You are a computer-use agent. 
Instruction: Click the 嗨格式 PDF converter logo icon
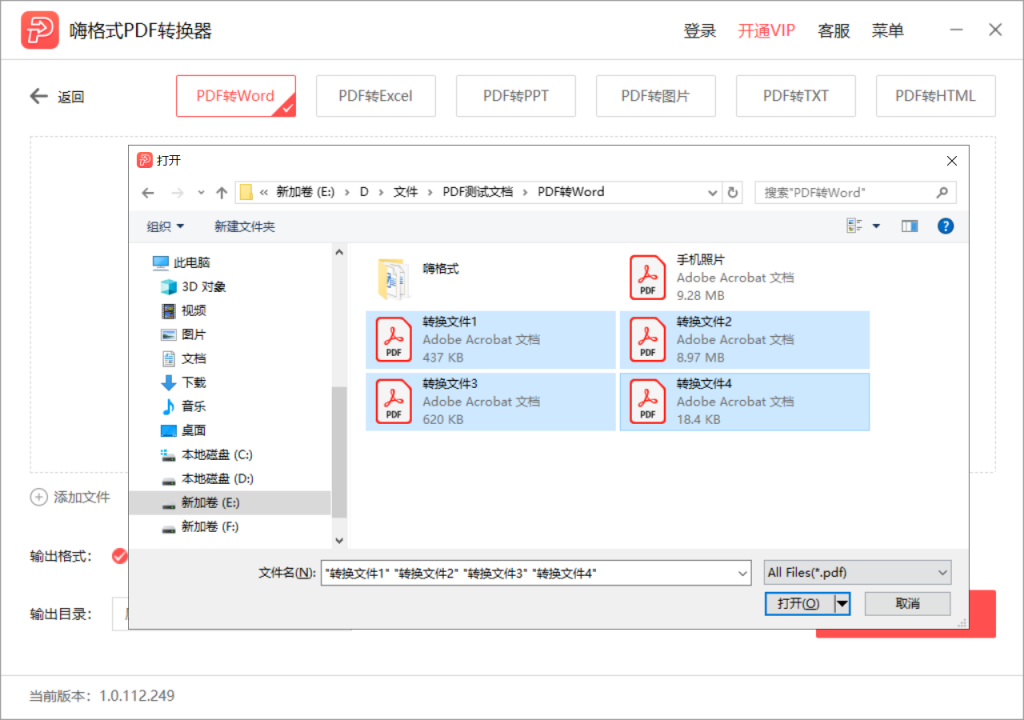coord(39,30)
